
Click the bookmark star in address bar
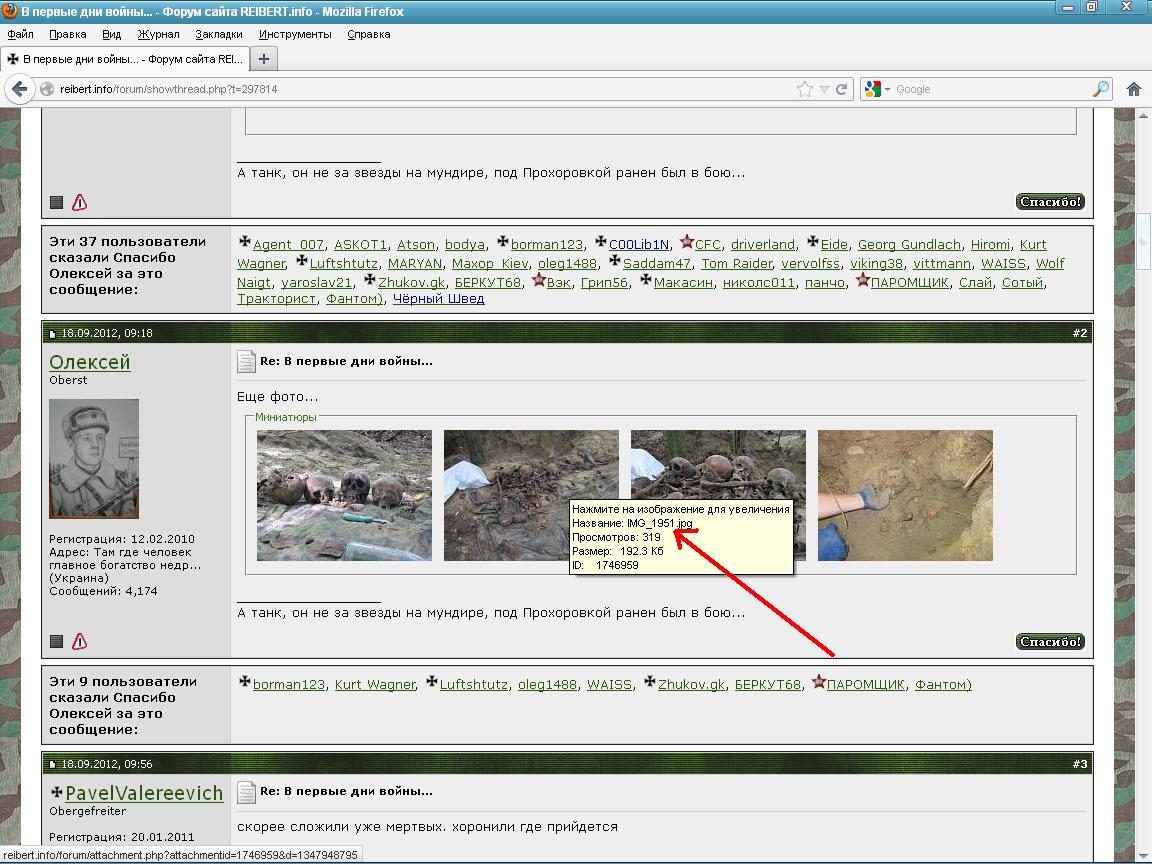805,89
